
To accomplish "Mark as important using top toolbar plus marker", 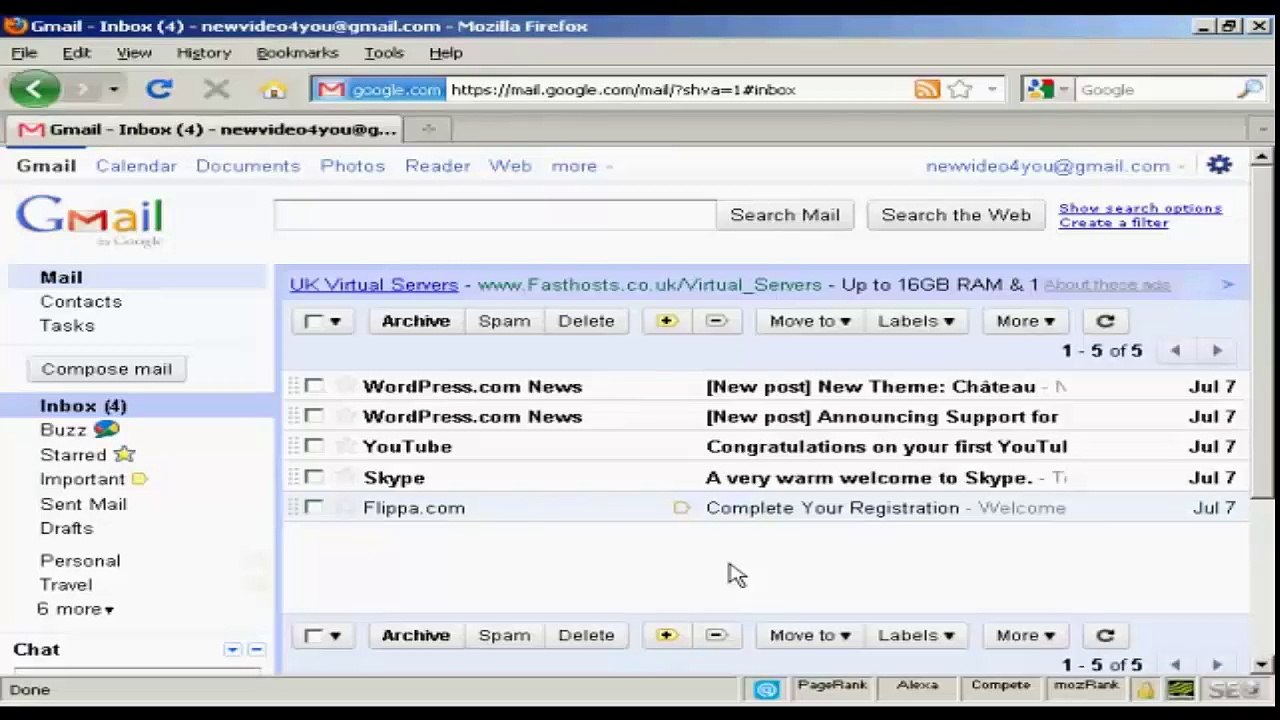I will pos(667,321).
